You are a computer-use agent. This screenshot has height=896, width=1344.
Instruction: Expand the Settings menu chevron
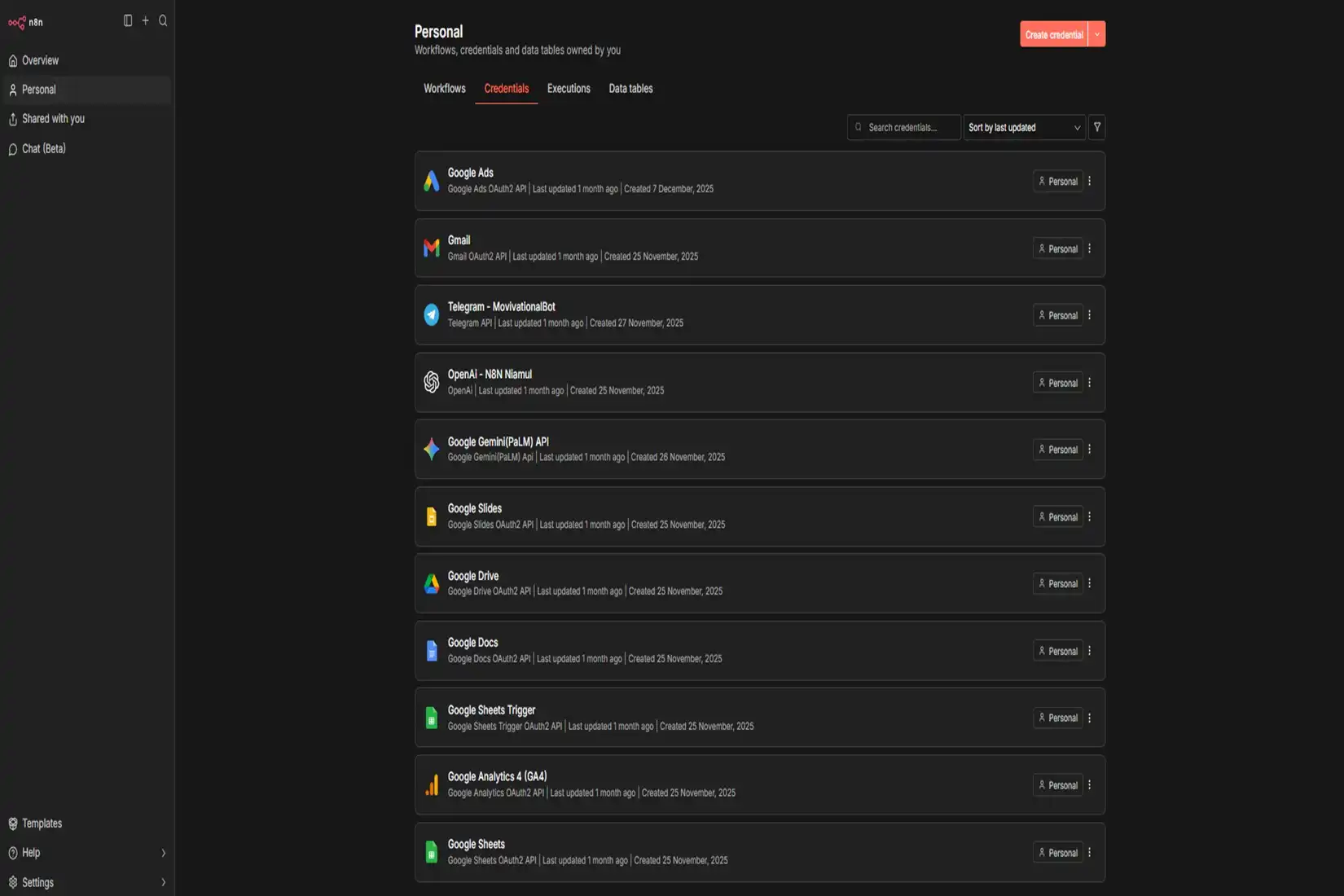pyautogui.click(x=163, y=882)
